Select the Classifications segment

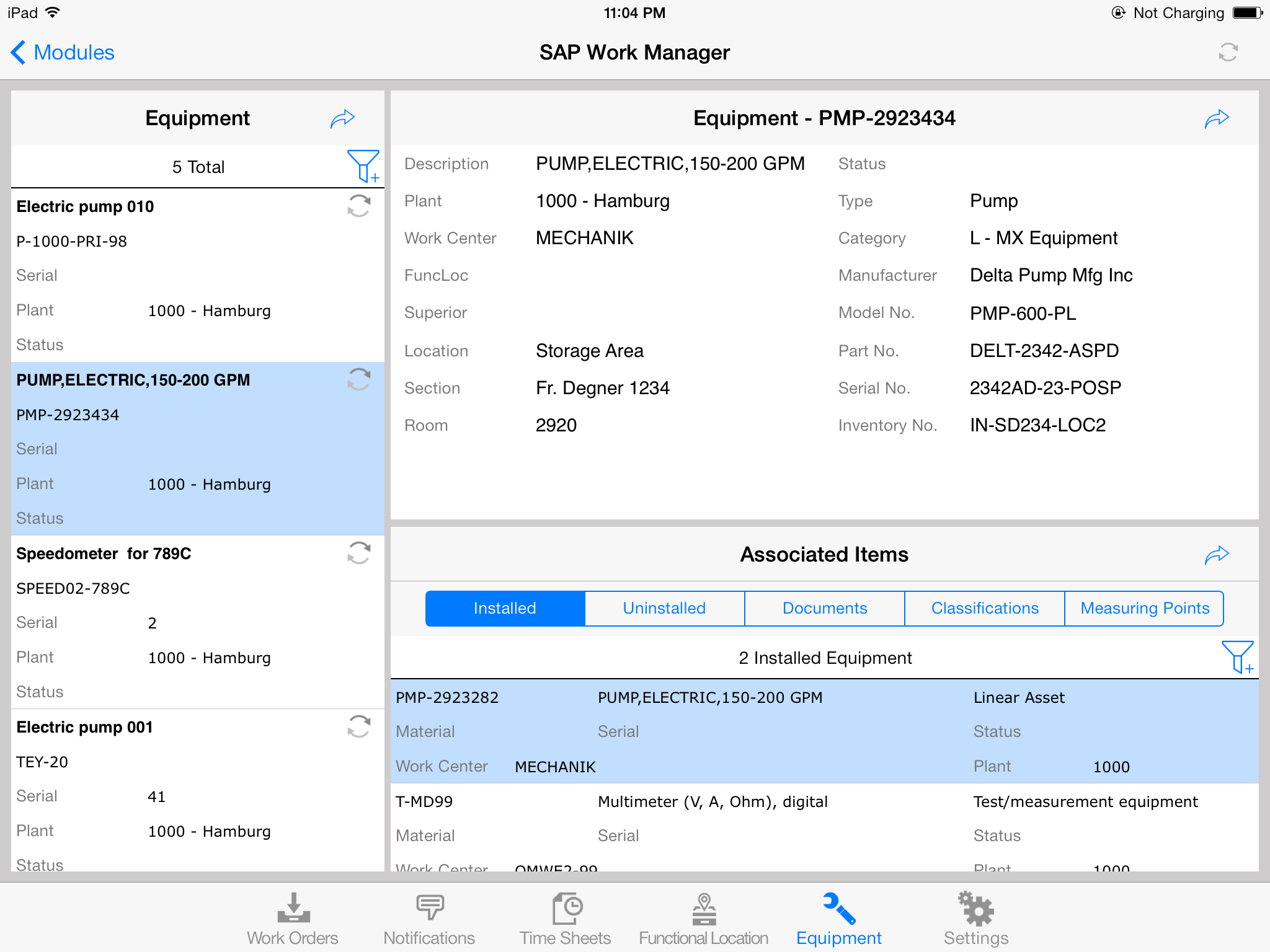pyautogui.click(x=984, y=608)
